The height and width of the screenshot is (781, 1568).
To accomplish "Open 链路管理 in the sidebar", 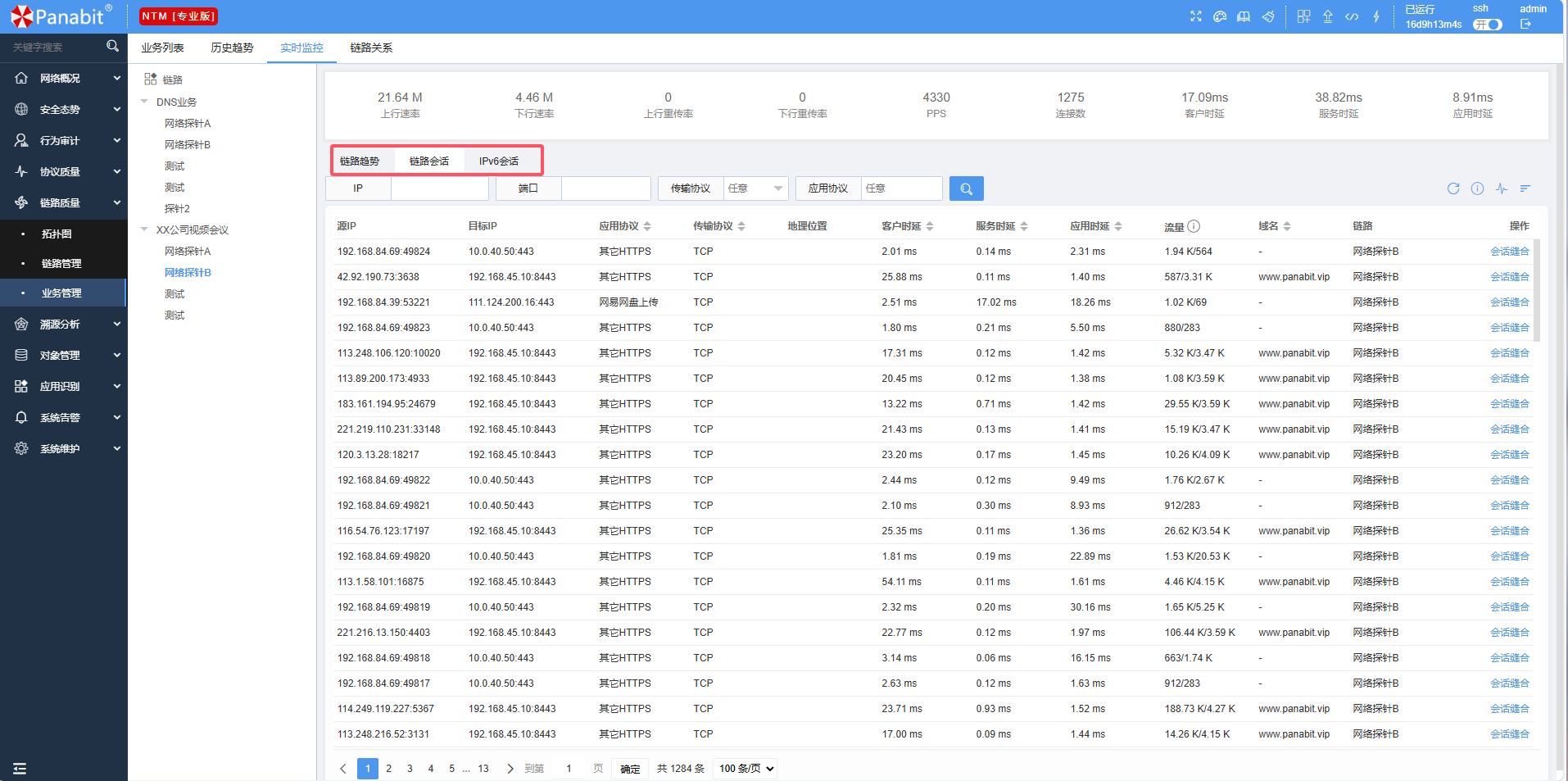I will 61,263.
